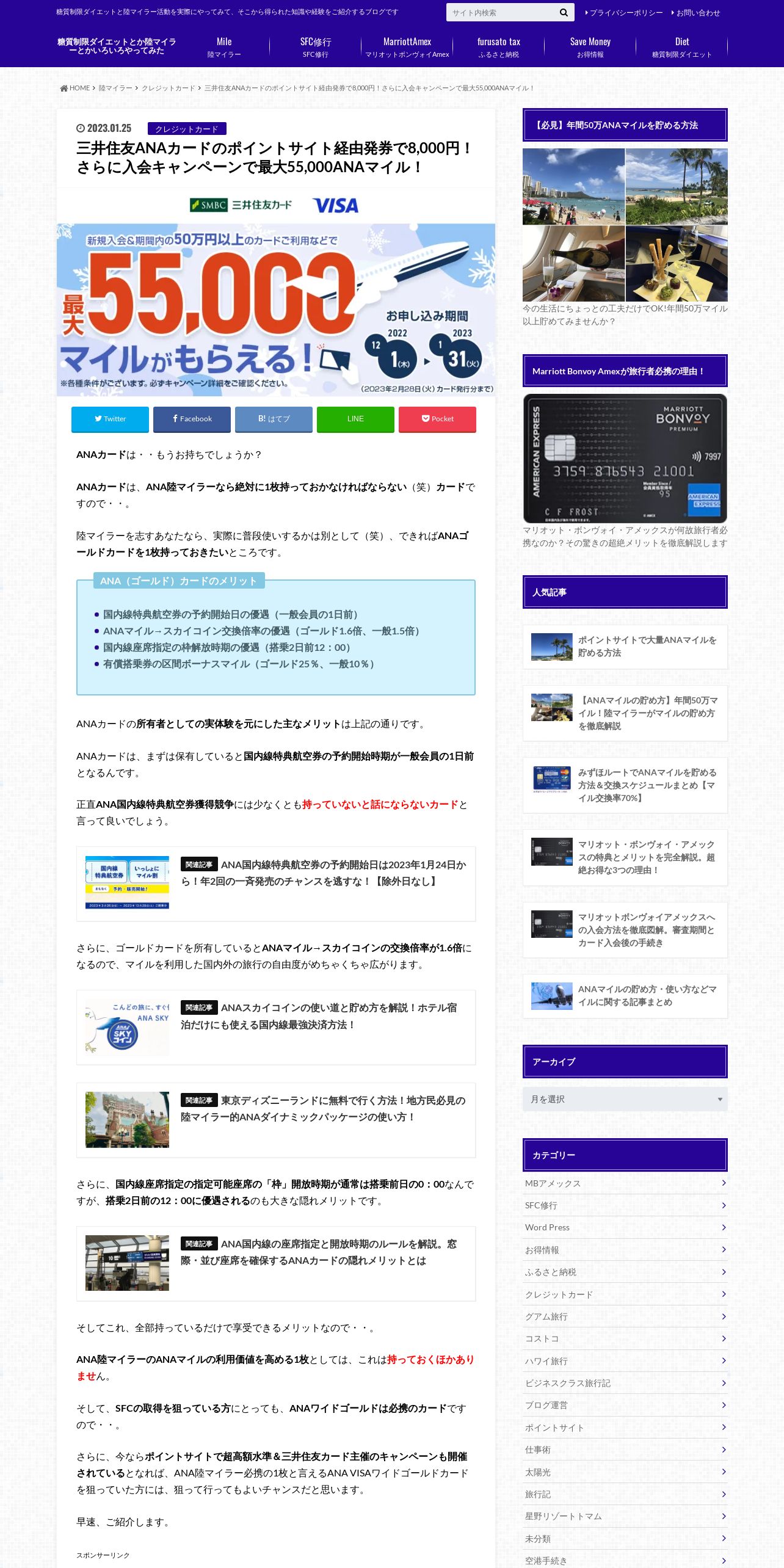This screenshot has height=1568, width=784.
Task: Click the Marriott Bonvoy Amex card image
Action: (625, 459)
